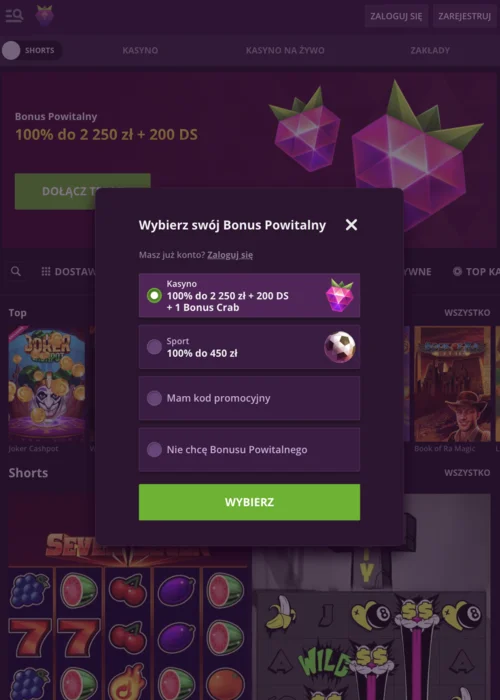The width and height of the screenshot is (500, 700).
Task: Click the search magnifier icon below the banner
Action: [x=16, y=271]
